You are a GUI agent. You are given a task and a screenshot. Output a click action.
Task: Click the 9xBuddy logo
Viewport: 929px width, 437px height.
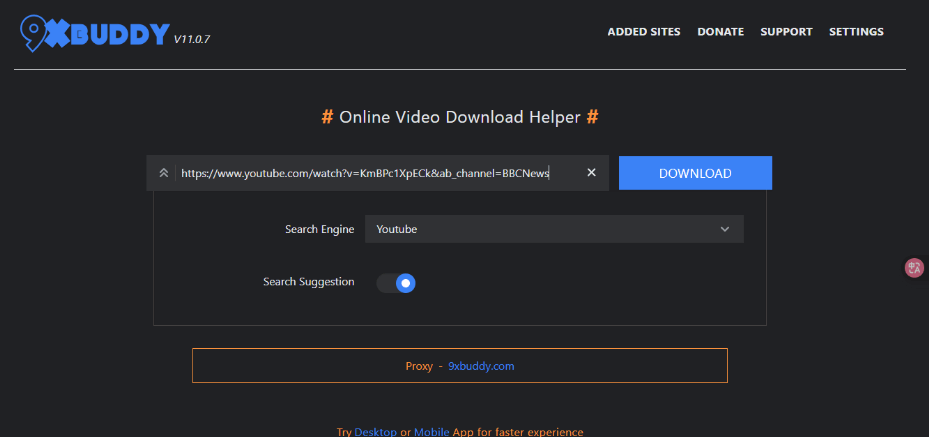[95, 33]
